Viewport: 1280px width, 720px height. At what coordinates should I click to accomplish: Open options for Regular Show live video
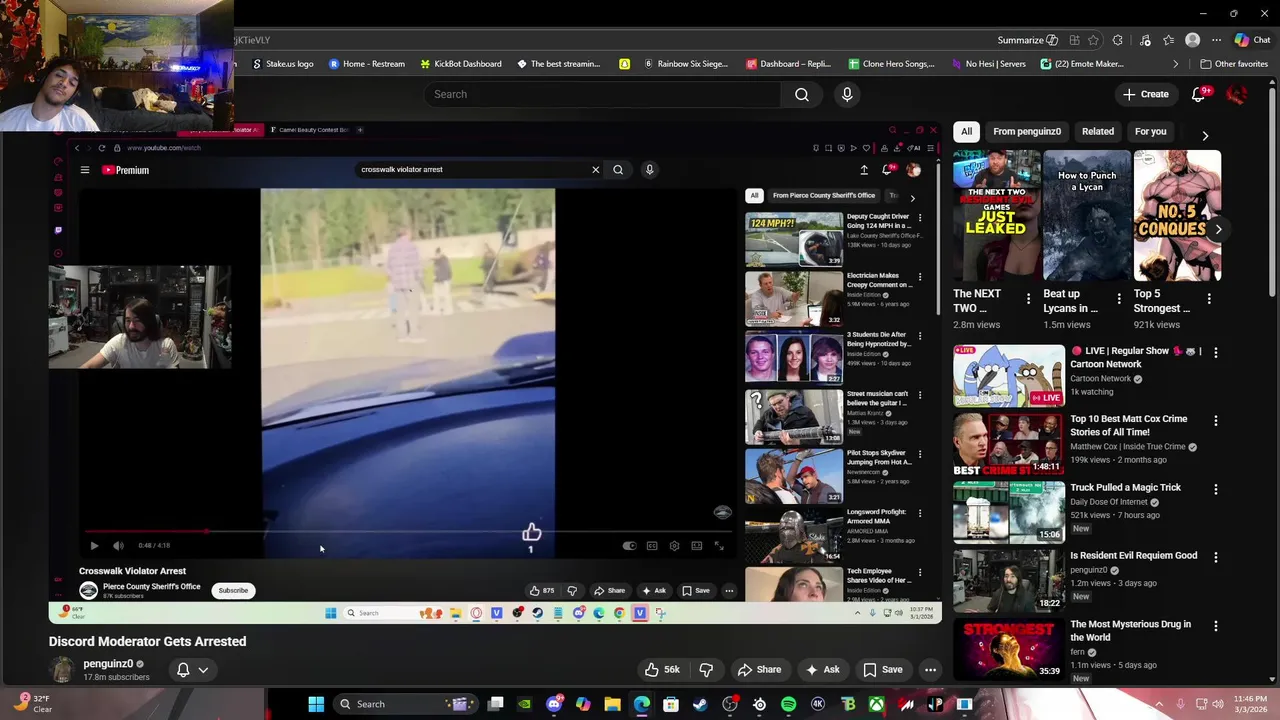[1216, 353]
